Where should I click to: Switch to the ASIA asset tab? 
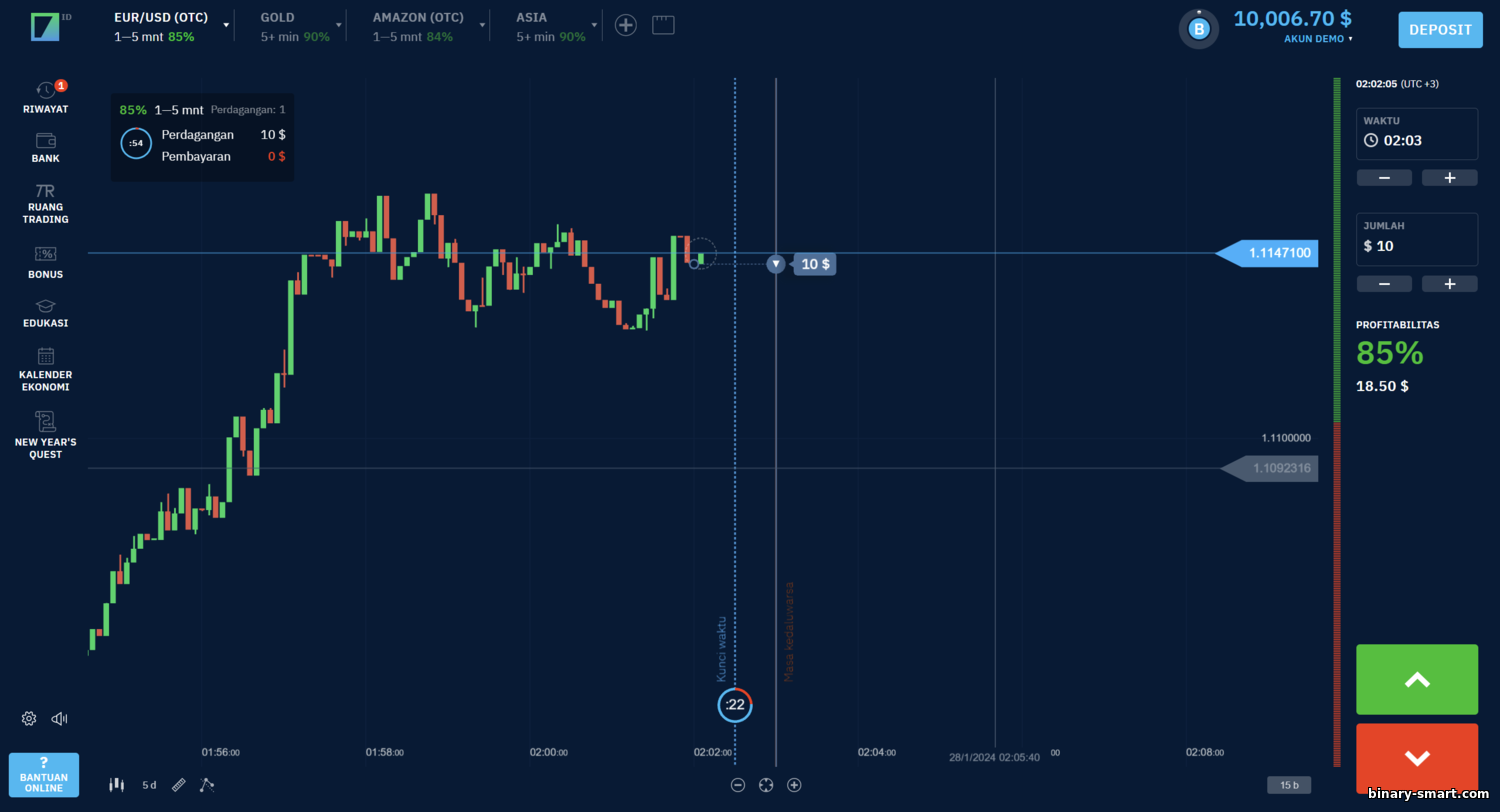tap(551, 26)
